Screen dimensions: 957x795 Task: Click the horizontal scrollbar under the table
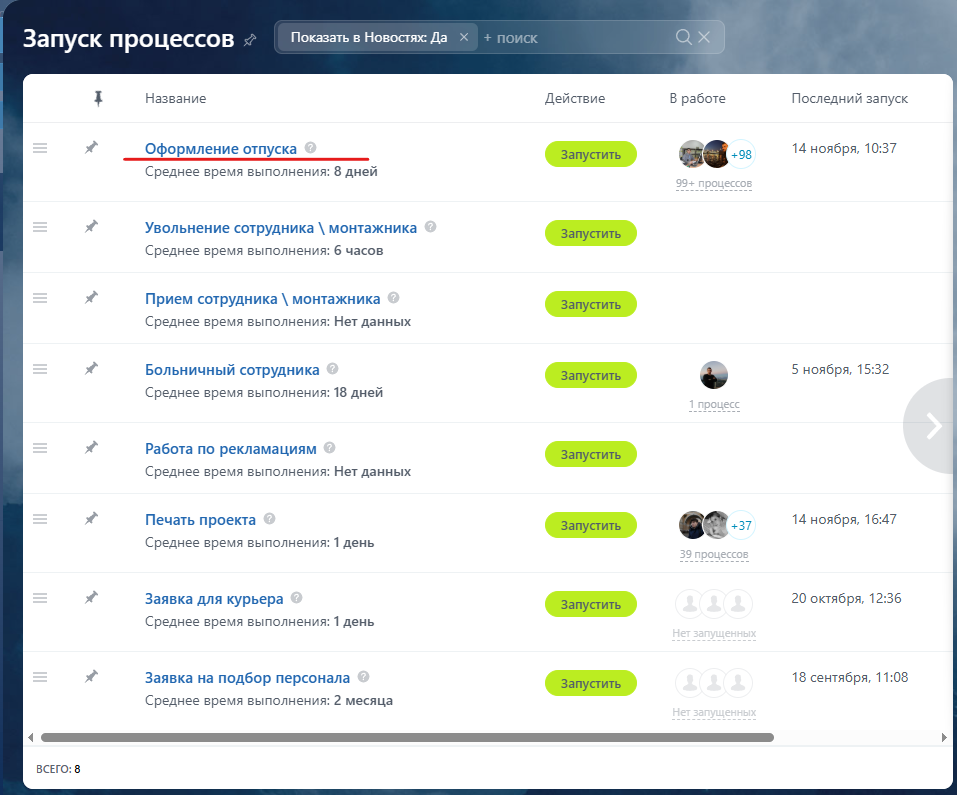coord(400,738)
